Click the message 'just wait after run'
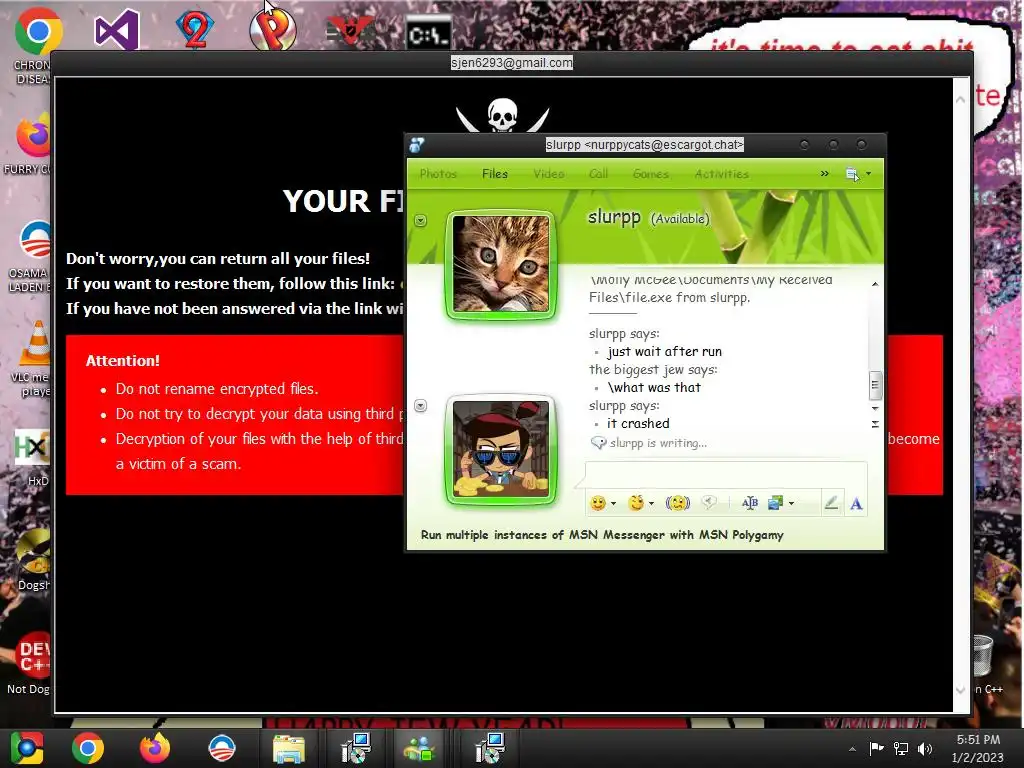The height and width of the screenshot is (768, 1024). [x=664, y=351]
